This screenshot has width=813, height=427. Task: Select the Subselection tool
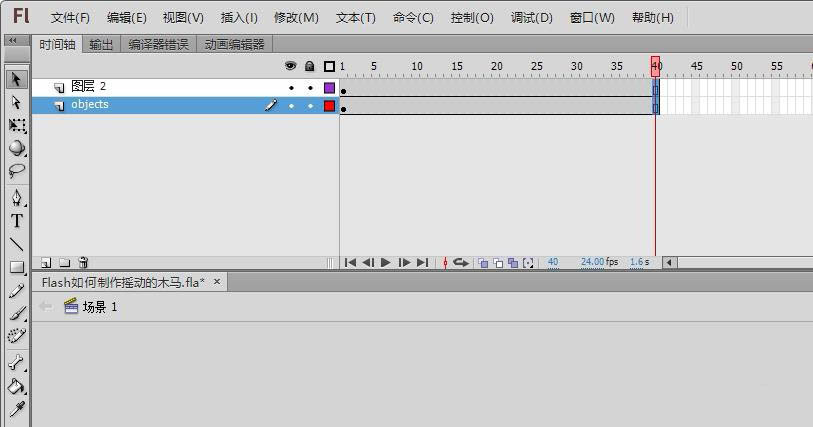point(17,102)
